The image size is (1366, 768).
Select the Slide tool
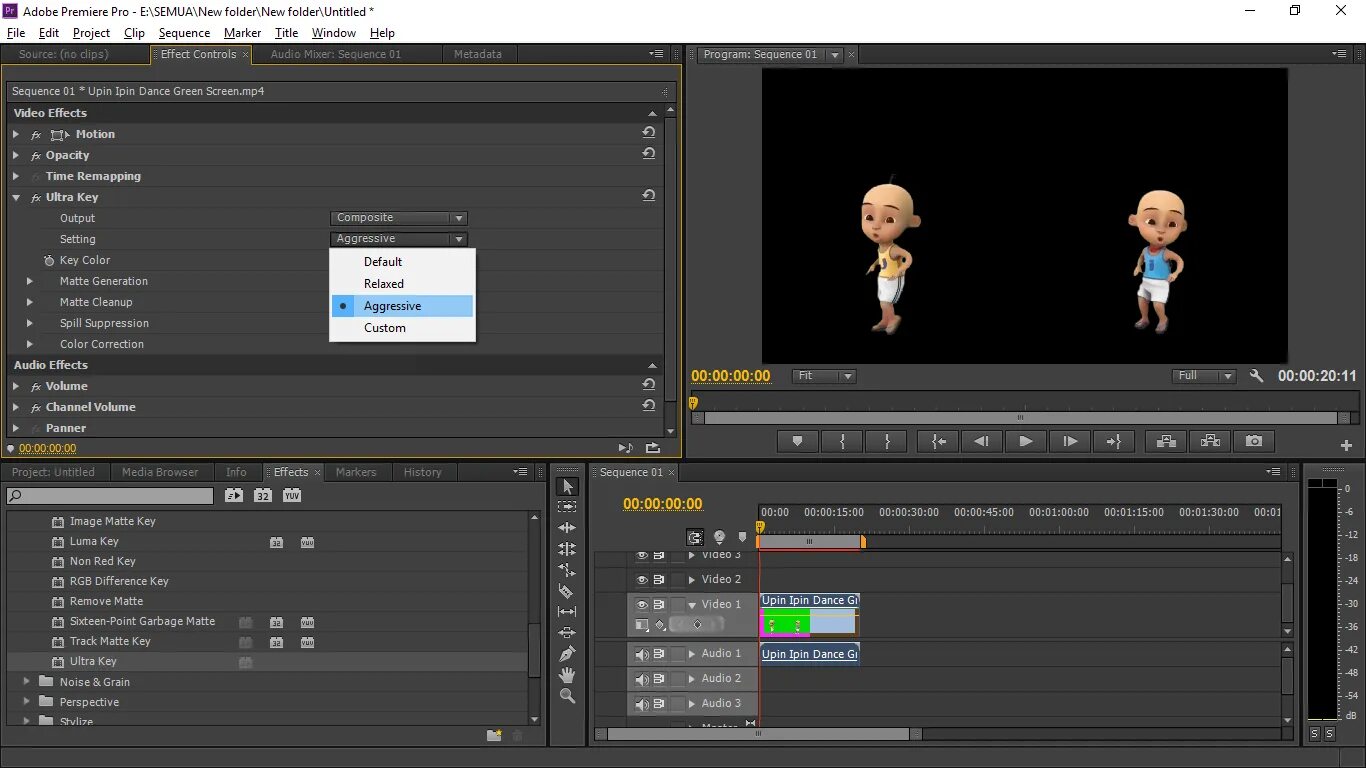[x=567, y=633]
